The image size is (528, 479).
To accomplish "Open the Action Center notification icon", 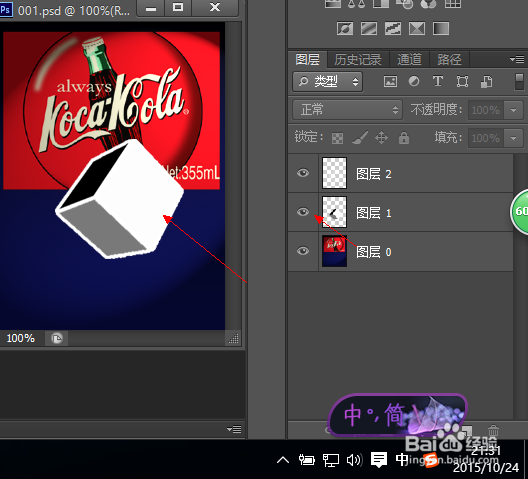I will click(x=379, y=460).
